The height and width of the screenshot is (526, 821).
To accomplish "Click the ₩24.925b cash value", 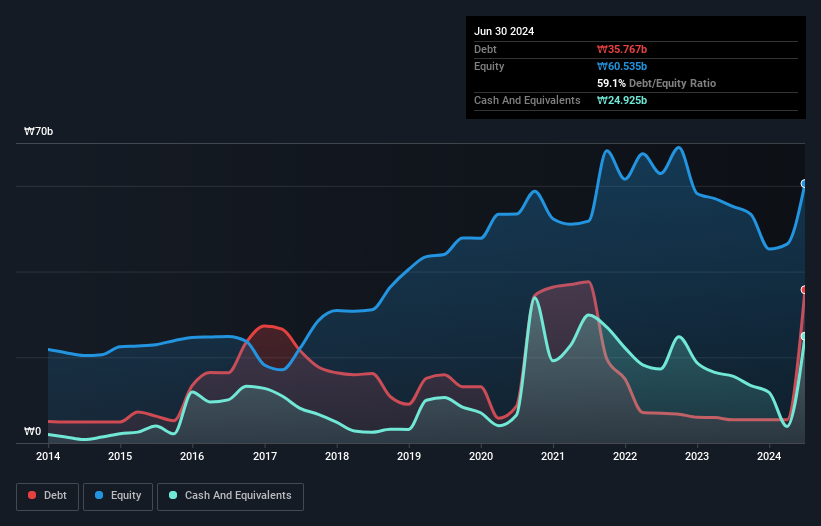I will pos(622,100).
